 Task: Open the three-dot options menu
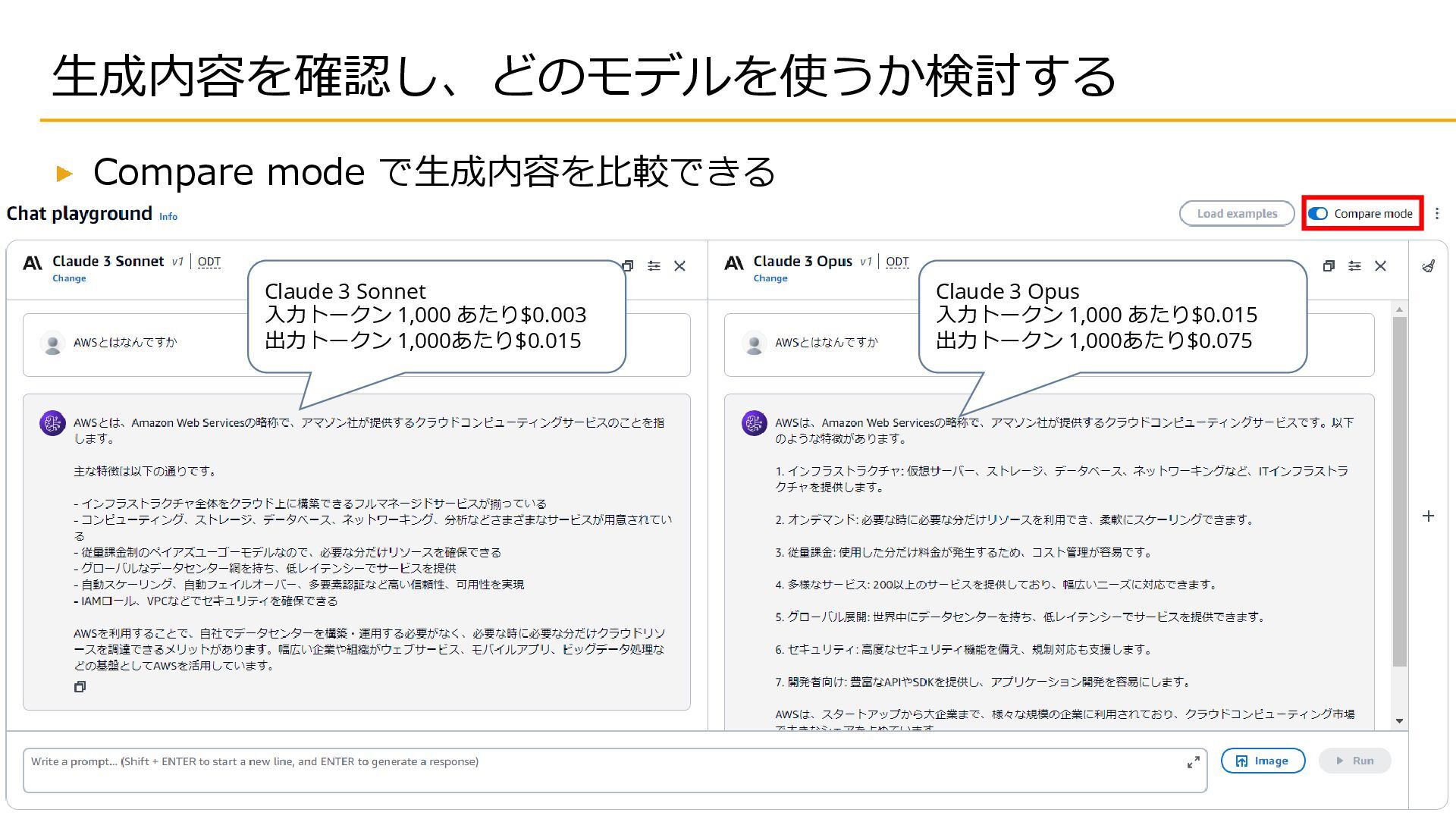click(1437, 214)
